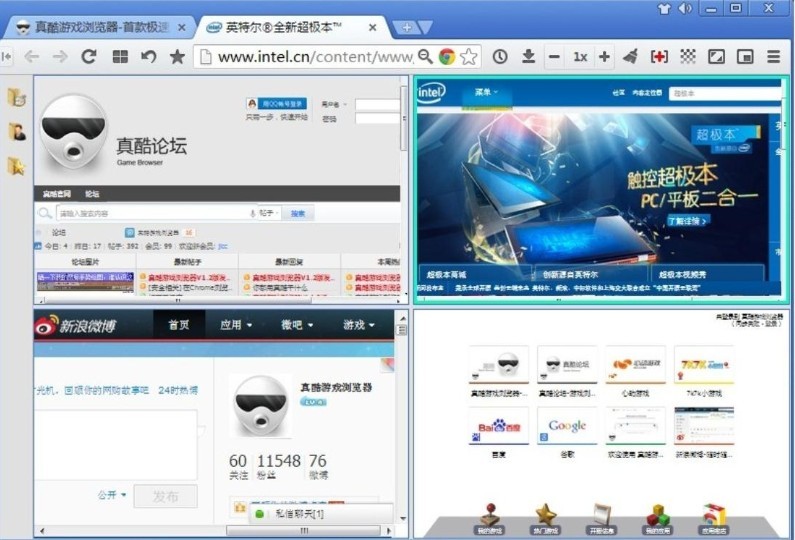Click the 1x zoom level indicator
This screenshot has width=795, height=540.
pyautogui.click(x=579, y=57)
